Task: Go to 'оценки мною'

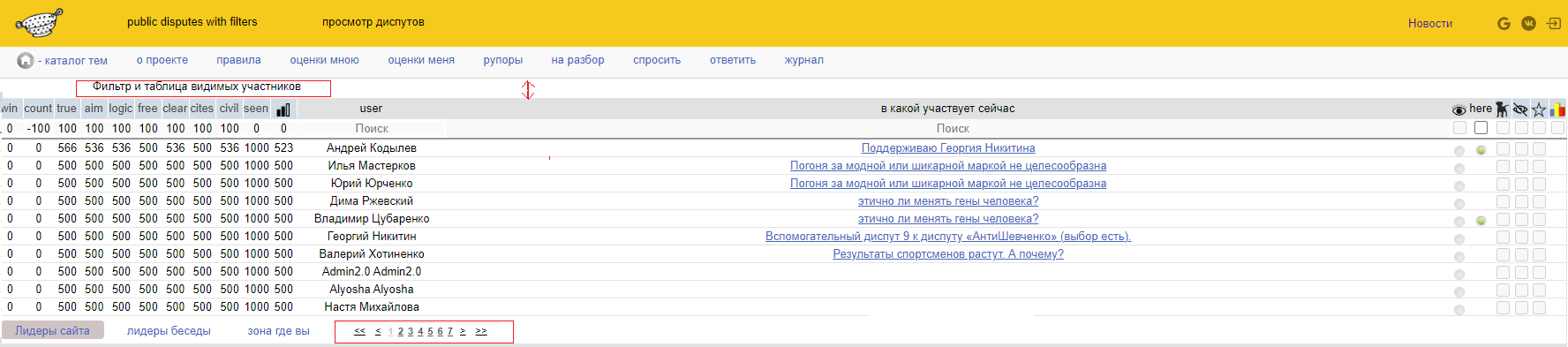Action: pyautogui.click(x=325, y=60)
